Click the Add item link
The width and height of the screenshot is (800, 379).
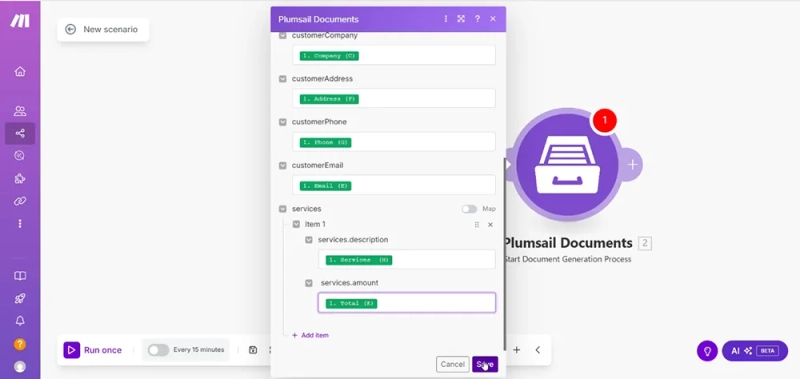(310, 336)
